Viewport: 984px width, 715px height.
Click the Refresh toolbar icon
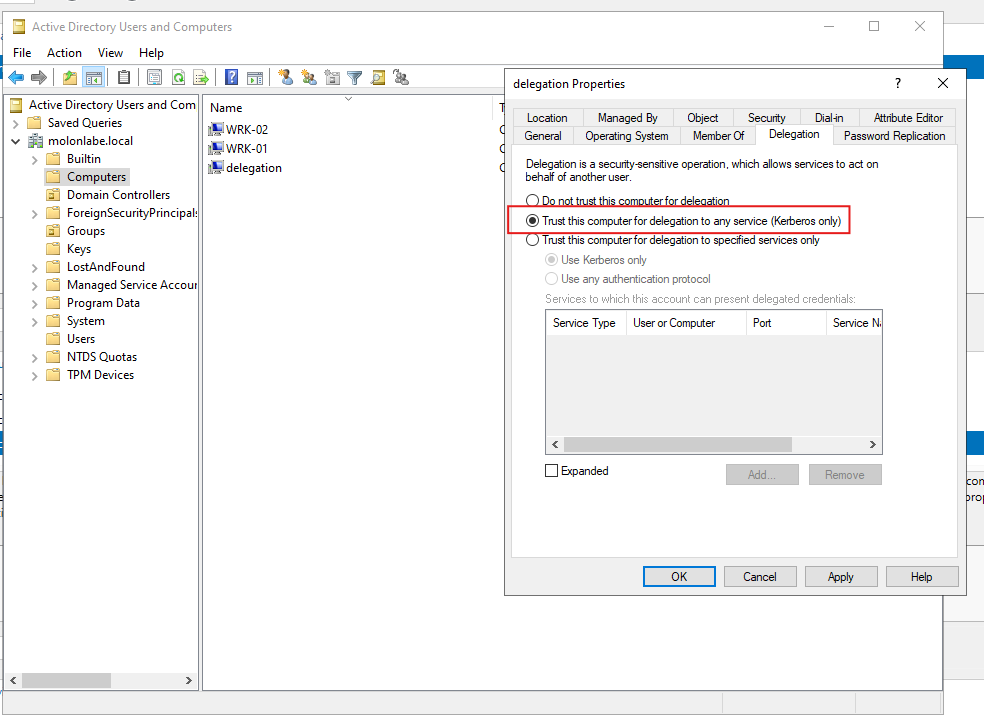point(178,77)
